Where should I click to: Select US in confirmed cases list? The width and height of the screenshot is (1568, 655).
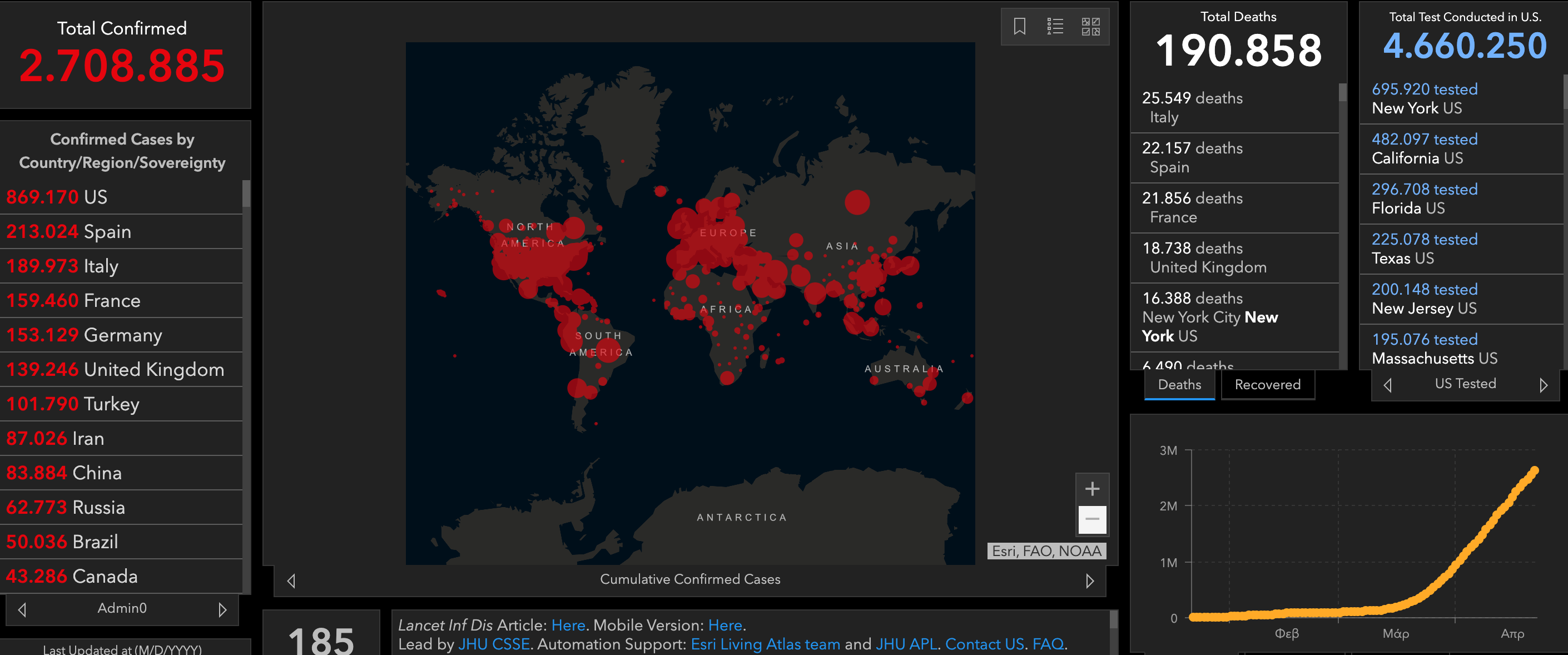point(95,197)
